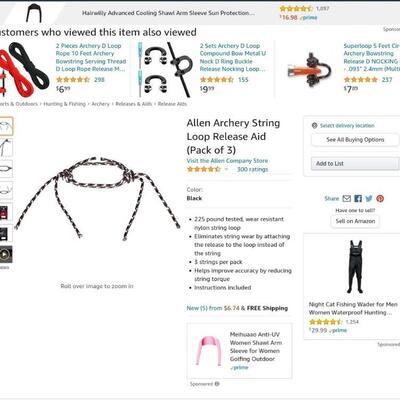Click the Sponsored info icon below ad
This screenshot has height=400, width=400.
(x=217, y=384)
